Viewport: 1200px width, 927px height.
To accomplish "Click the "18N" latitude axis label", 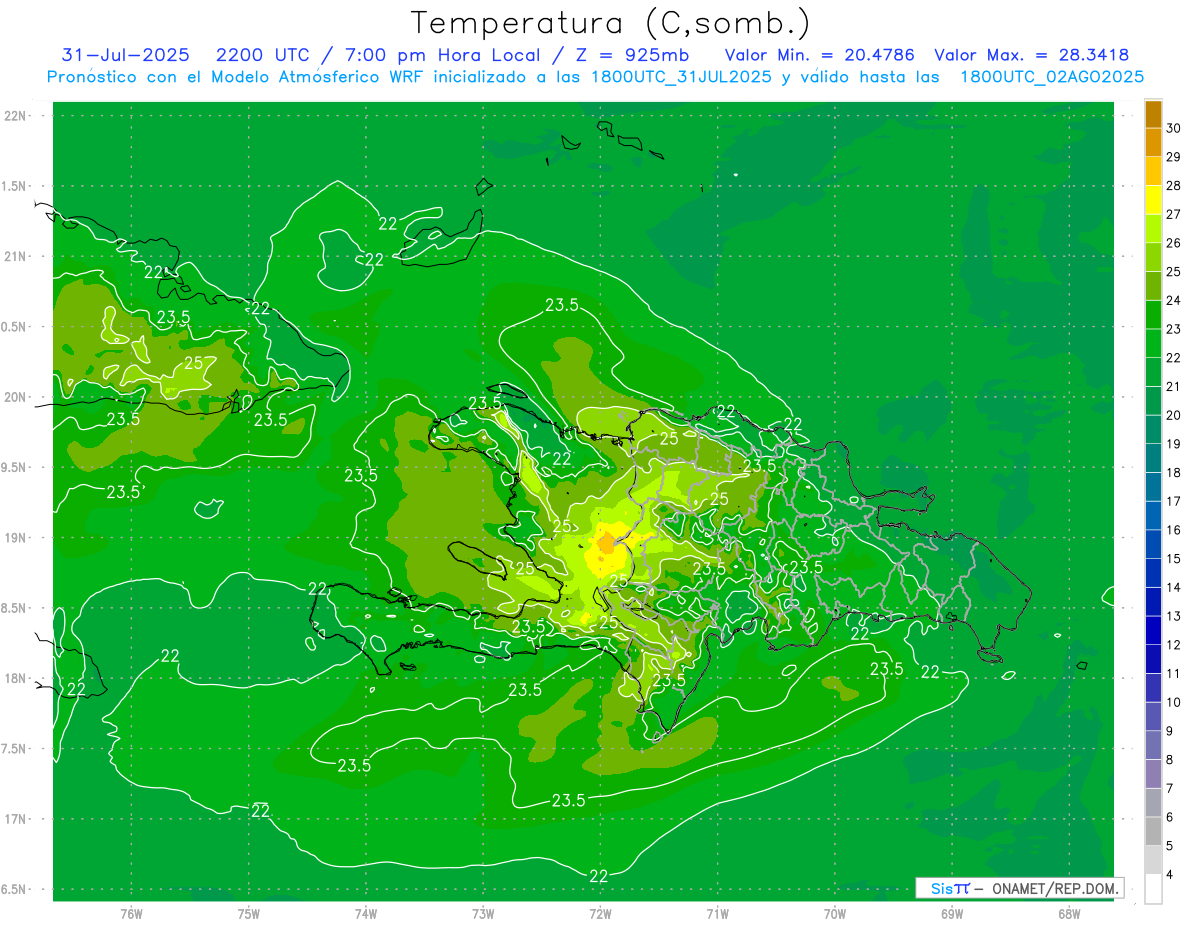I will click(x=16, y=678).
